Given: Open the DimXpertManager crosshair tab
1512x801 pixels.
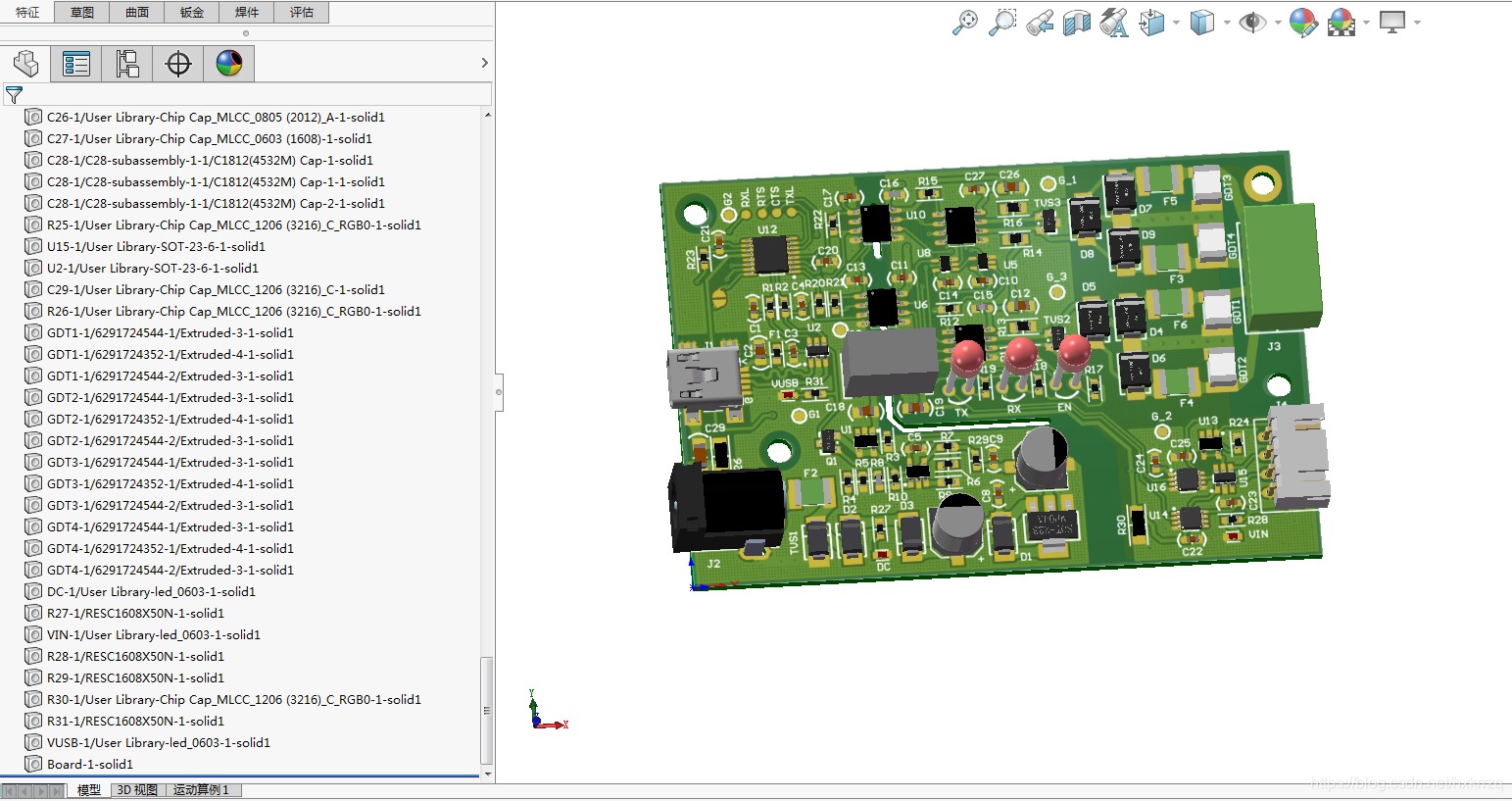Looking at the screenshot, I should pos(178,64).
